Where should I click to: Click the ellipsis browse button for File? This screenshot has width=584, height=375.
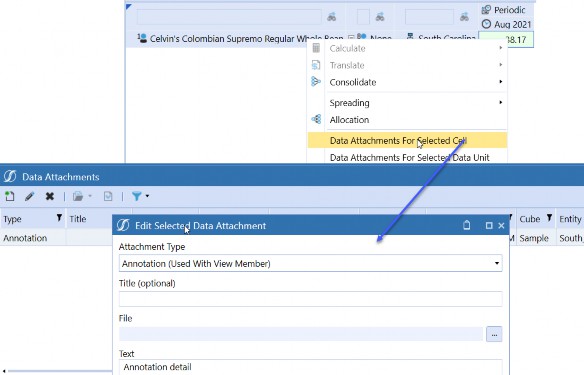[494, 334]
